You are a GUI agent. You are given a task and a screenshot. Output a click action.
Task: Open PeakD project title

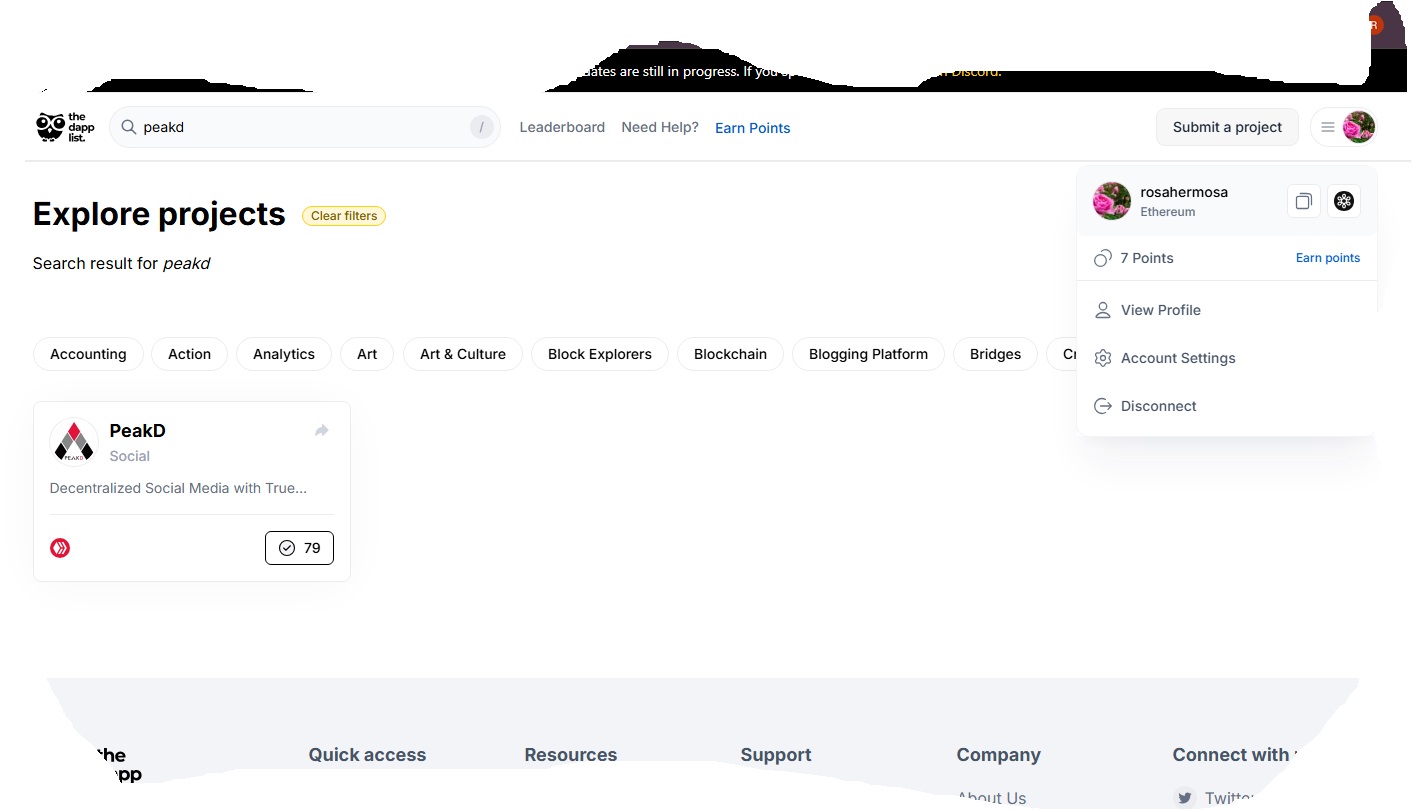tap(138, 431)
